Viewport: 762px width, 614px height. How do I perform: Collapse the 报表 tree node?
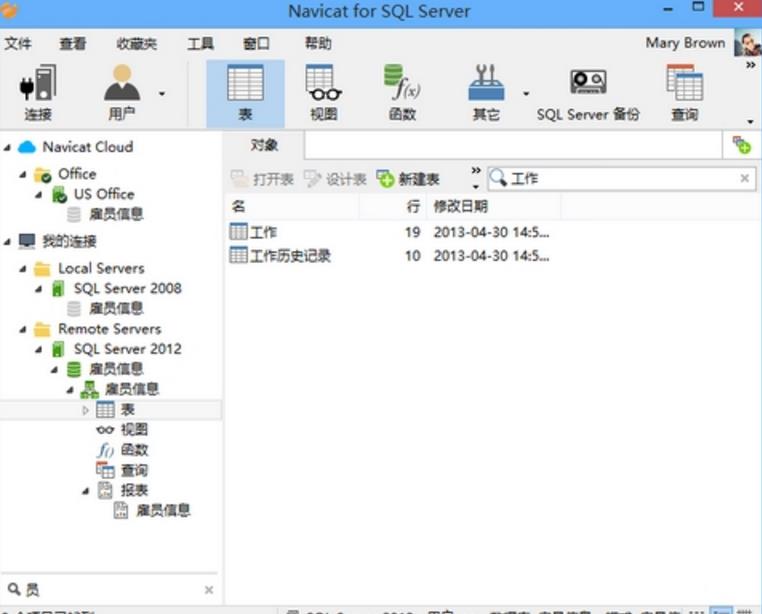click(86, 491)
